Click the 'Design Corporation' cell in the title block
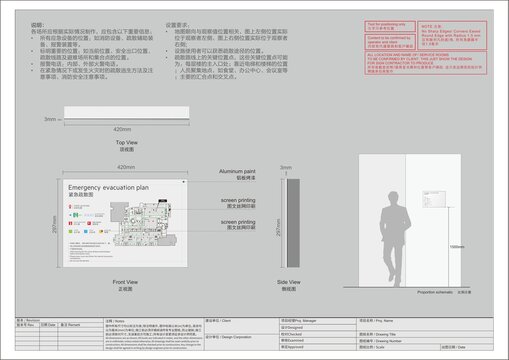The height and width of the screenshot is (360, 509). coord(241,342)
